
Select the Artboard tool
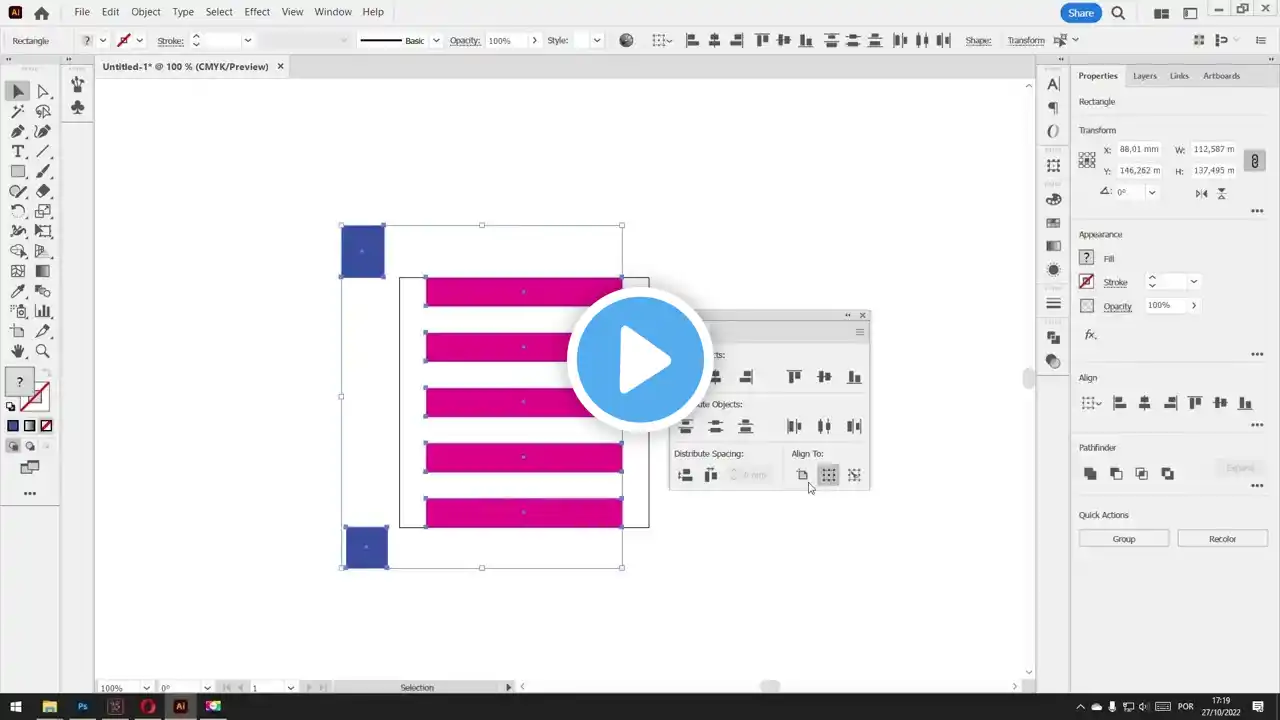point(18,331)
